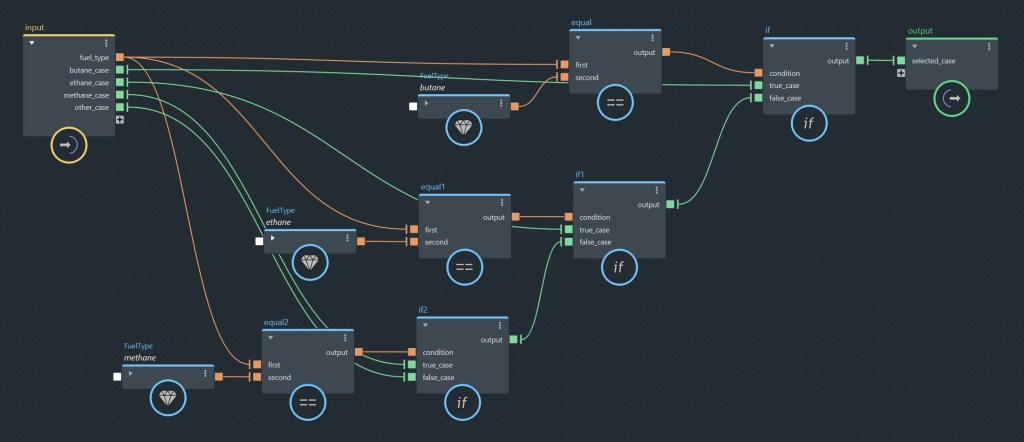The width and height of the screenshot is (1024, 442).
Task: Click the input node's arrow circle icon
Action: [x=69, y=145]
